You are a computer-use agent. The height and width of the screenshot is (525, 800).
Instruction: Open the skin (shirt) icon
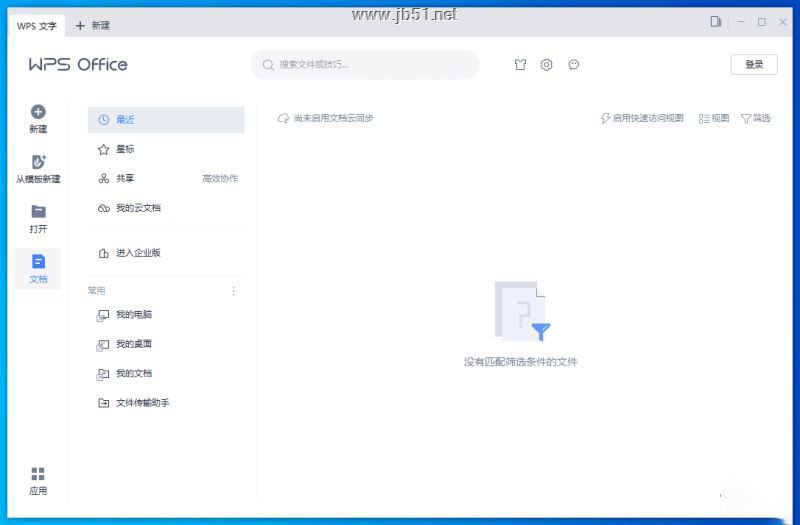pyautogui.click(x=520, y=64)
